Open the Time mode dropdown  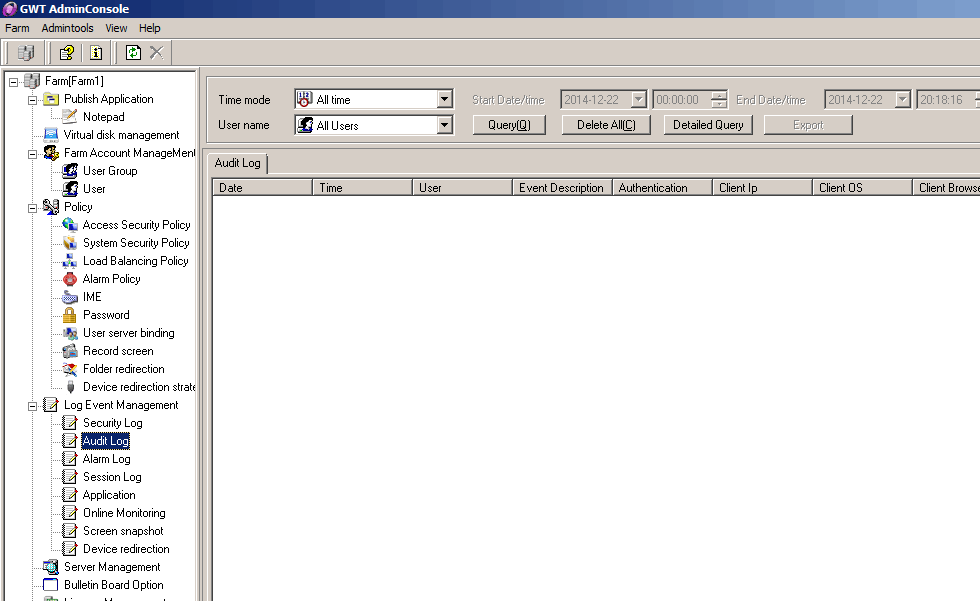pos(445,100)
